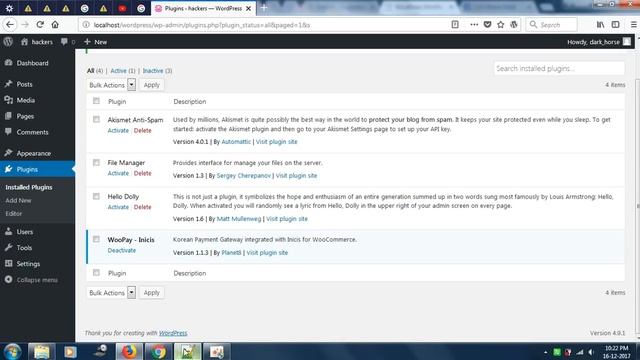Viewport: 640px width, 360px height.
Task: Open the WordPress logo menu in admin bar
Action: pos(8,42)
